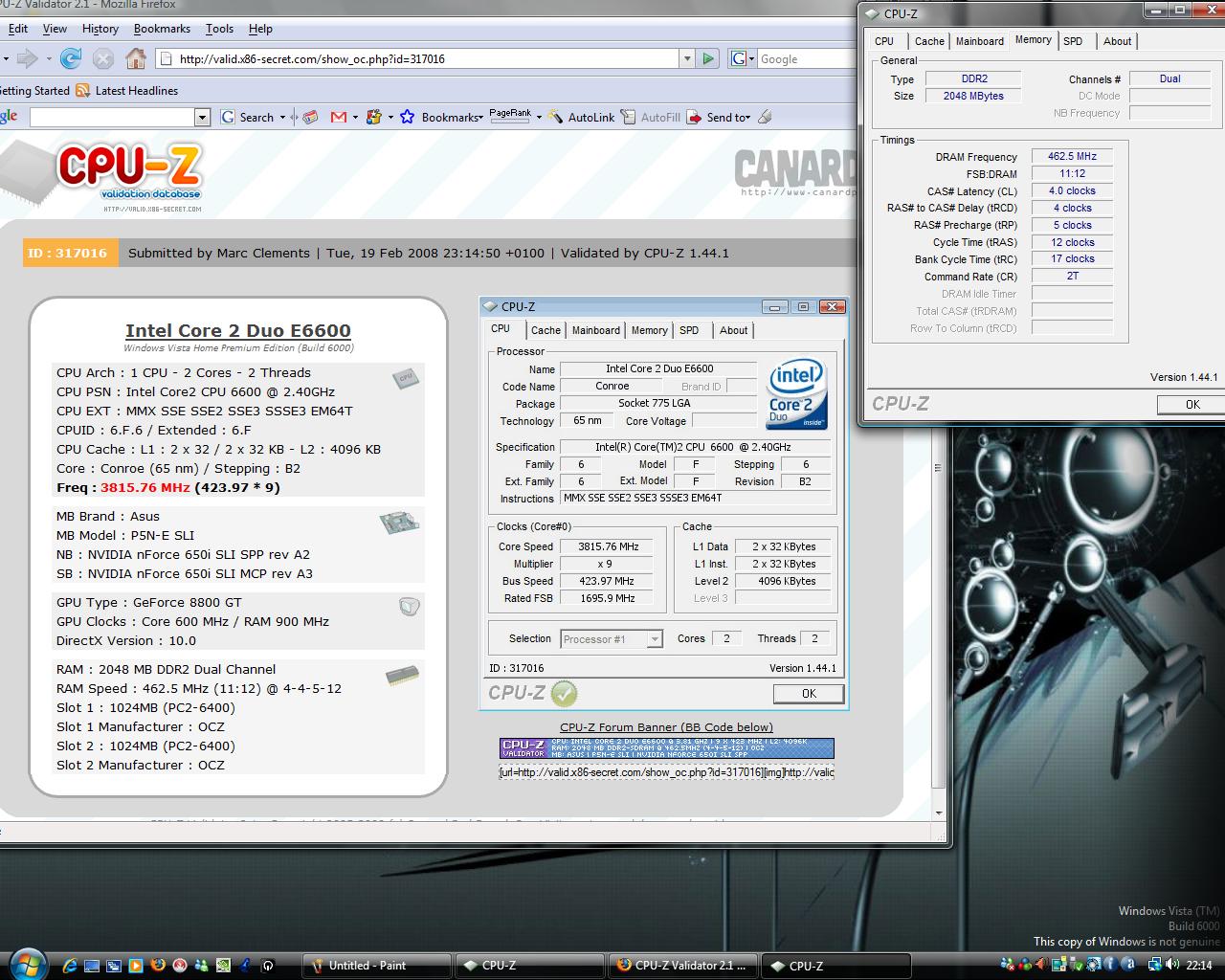Click the network connection tray icon

(1156, 966)
